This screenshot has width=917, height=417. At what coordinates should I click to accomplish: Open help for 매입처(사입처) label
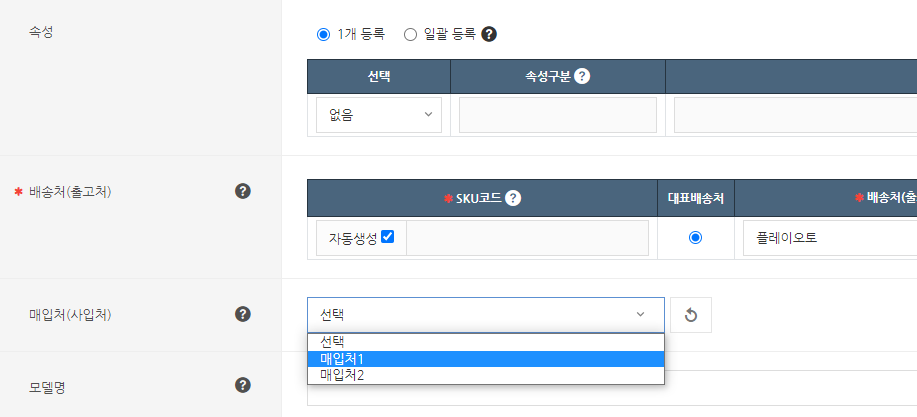point(242,314)
